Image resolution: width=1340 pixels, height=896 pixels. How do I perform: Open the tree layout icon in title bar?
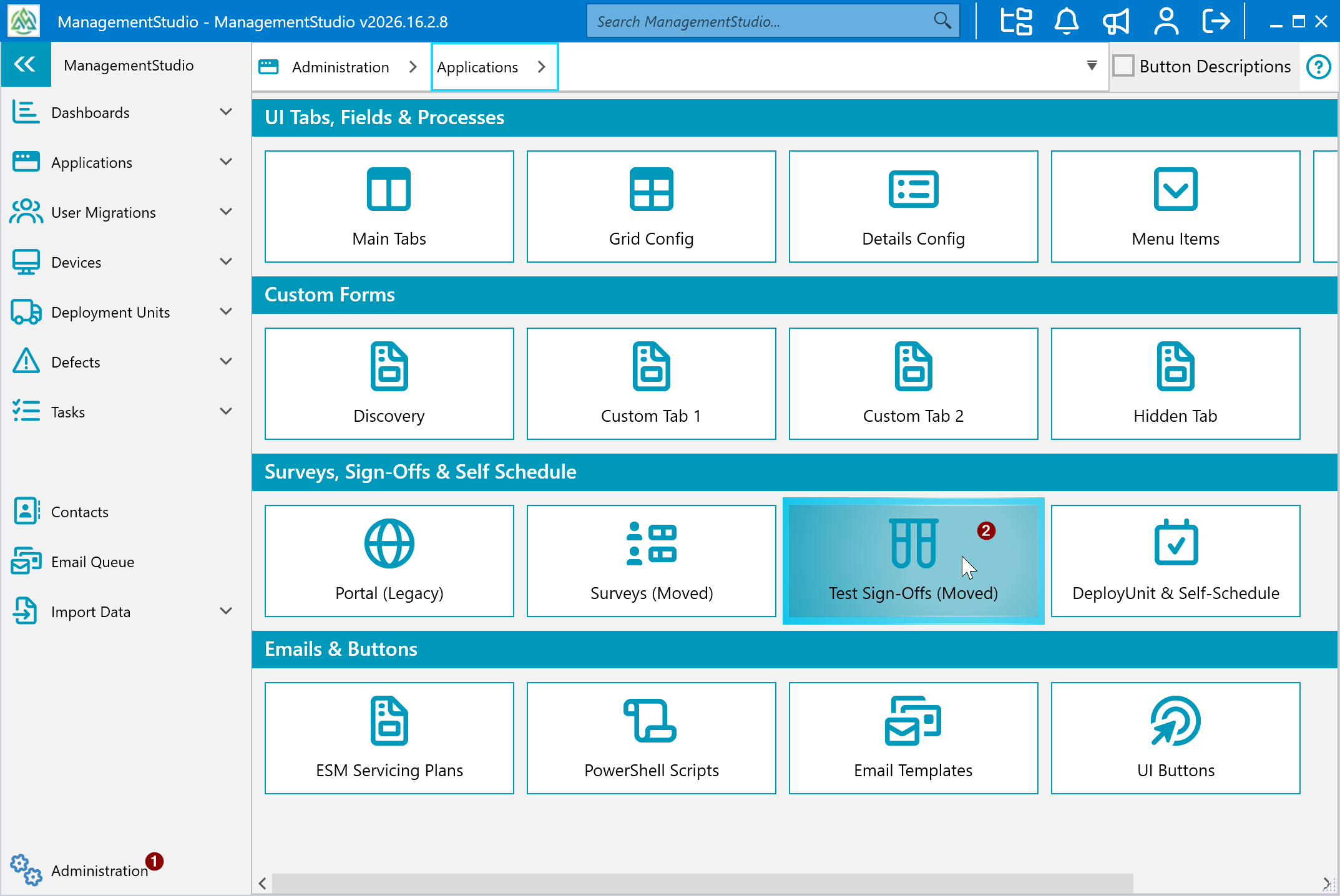click(x=1016, y=22)
